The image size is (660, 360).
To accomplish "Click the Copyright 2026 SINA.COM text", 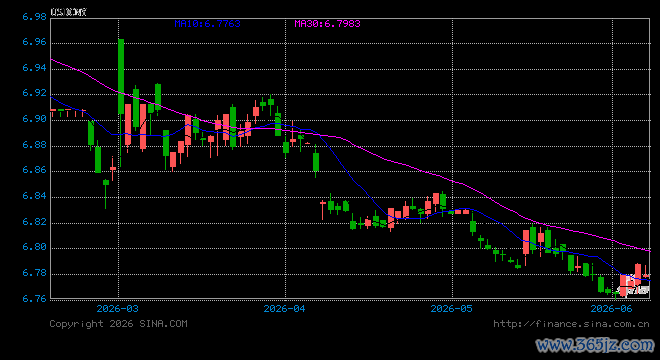I will [118, 324].
